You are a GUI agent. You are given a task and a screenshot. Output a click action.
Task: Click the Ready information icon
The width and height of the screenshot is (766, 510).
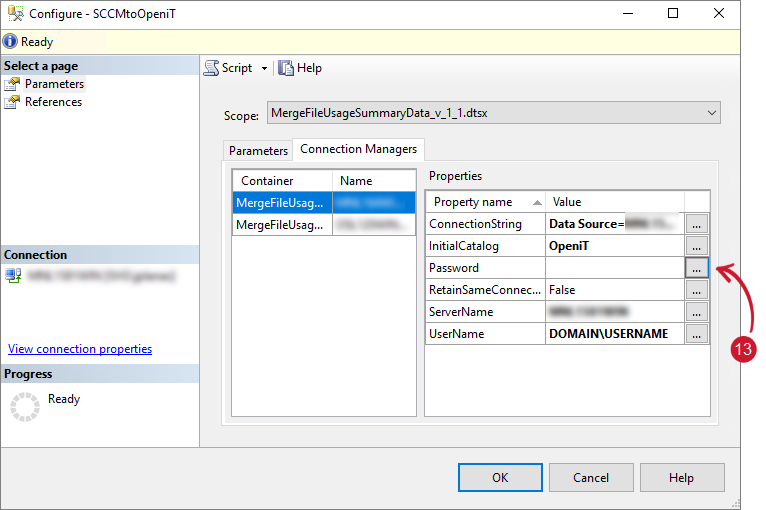pyautogui.click(x=10, y=42)
